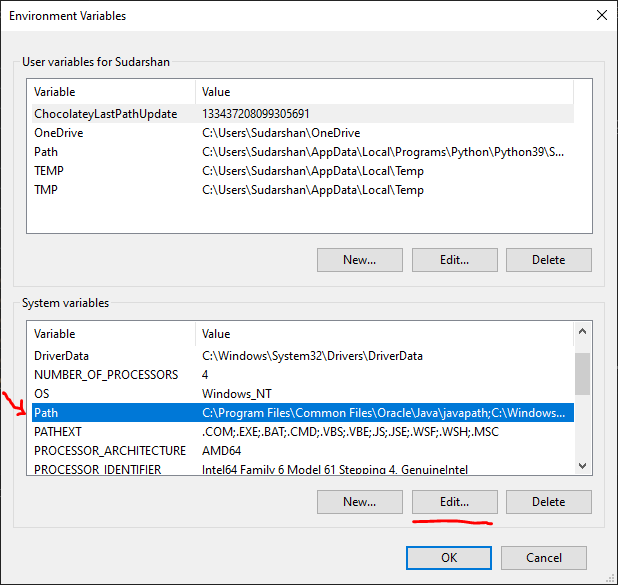Click Edit button under User variables
The image size is (618, 585).
pyautogui.click(x=454, y=259)
